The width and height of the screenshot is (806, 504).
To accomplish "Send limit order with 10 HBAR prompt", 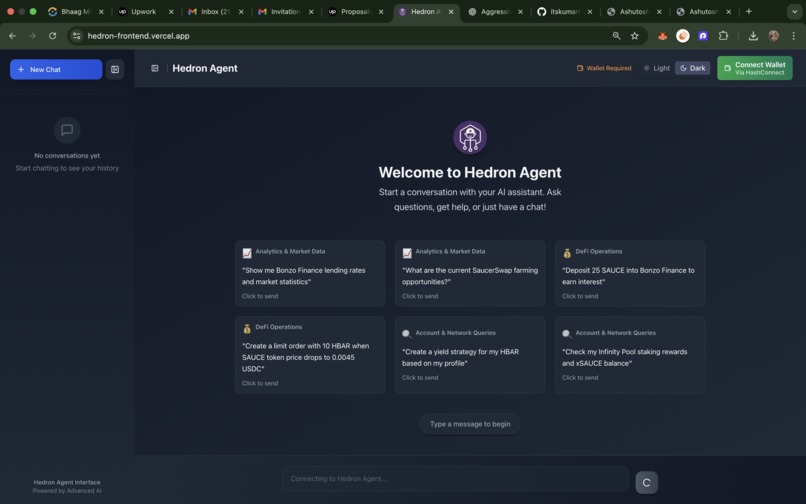I will coord(310,355).
